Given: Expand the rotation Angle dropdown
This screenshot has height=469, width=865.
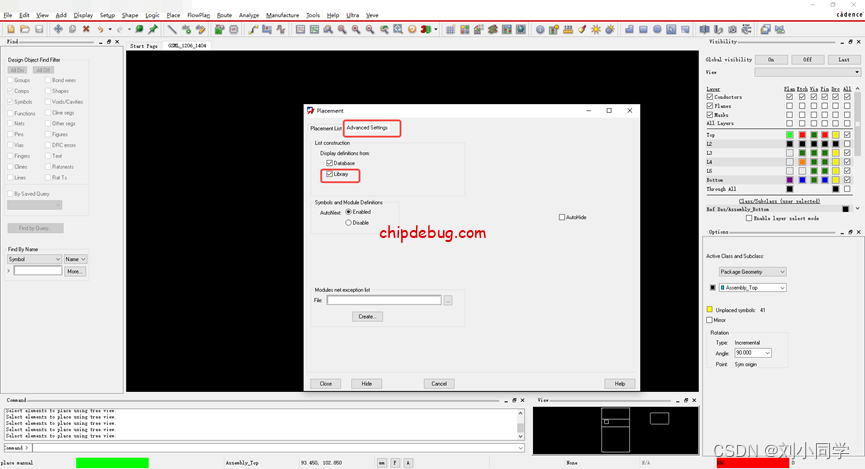Looking at the screenshot, I should [767, 353].
